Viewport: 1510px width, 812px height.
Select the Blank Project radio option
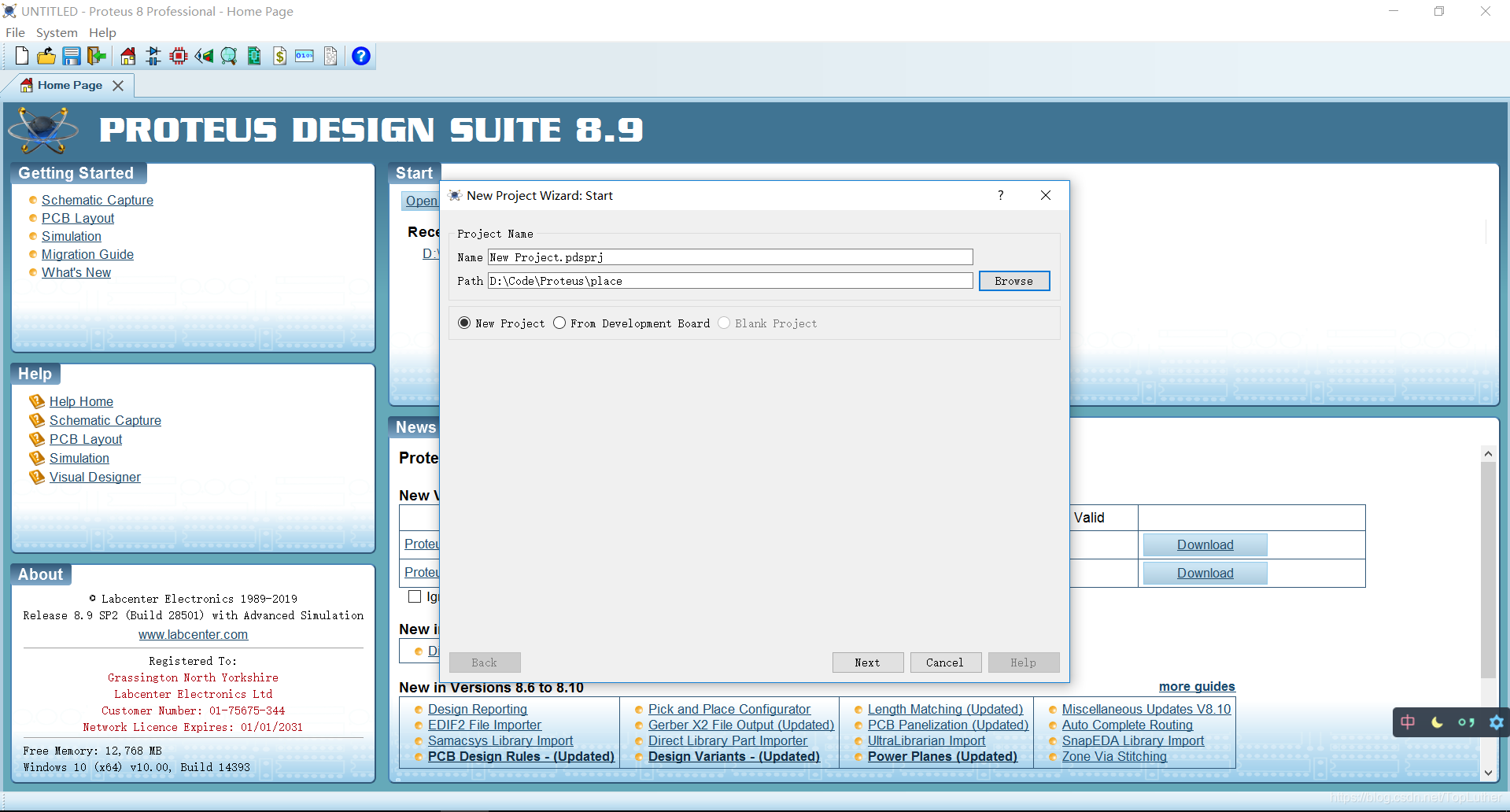coord(724,323)
